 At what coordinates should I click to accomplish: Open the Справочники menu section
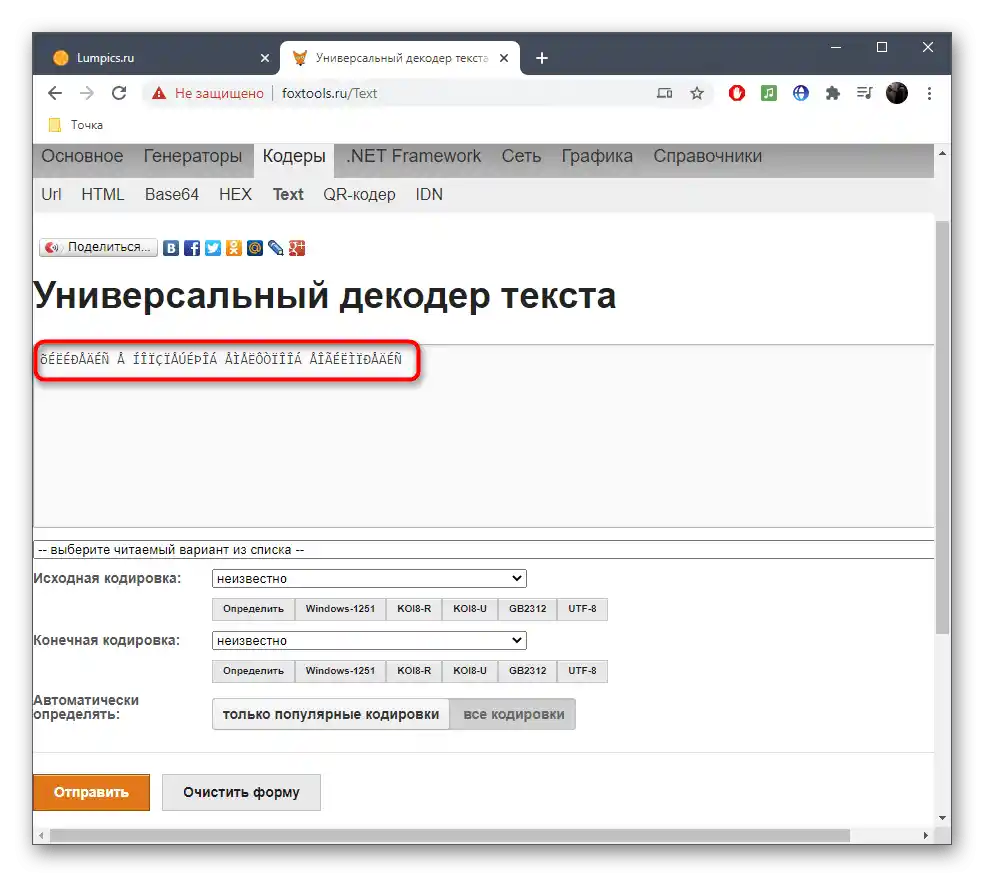pos(707,156)
